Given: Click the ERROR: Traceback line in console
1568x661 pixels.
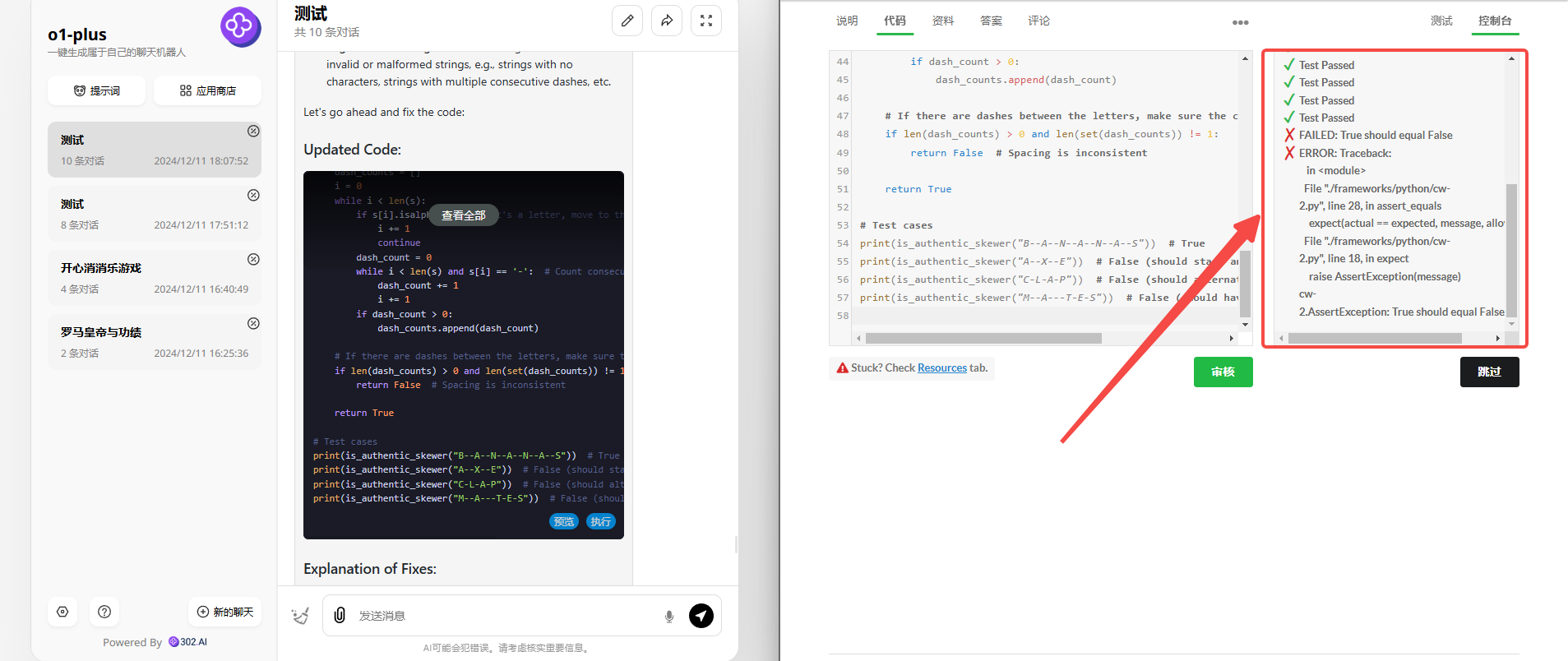Looking at the screenshot, I should (1345, 153).
